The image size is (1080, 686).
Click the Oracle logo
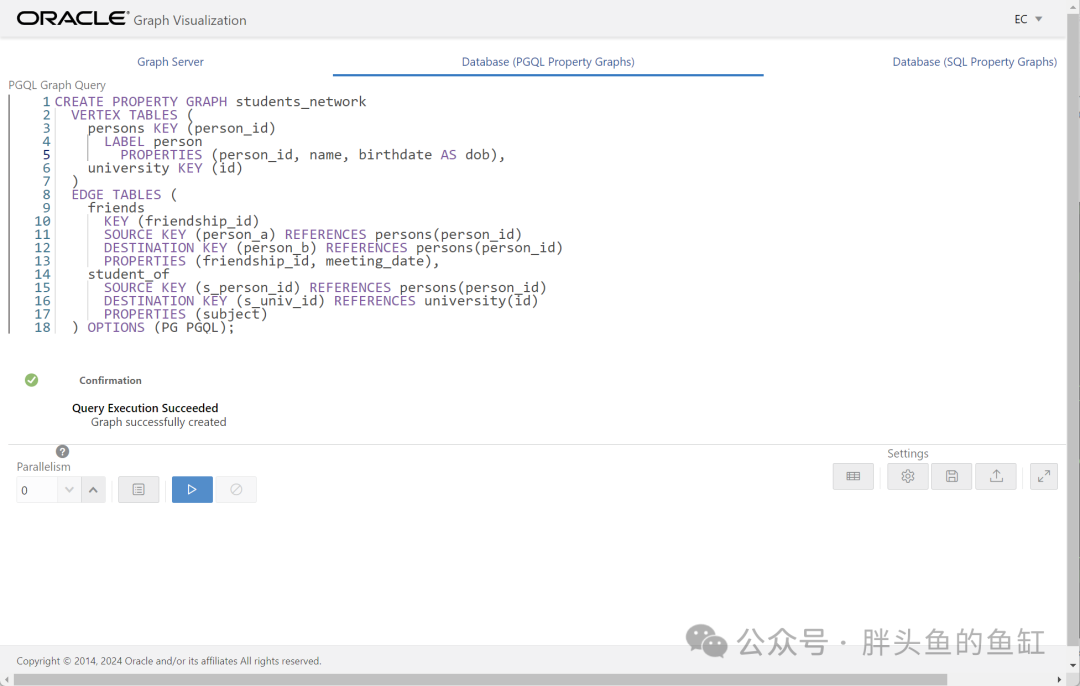72,19
